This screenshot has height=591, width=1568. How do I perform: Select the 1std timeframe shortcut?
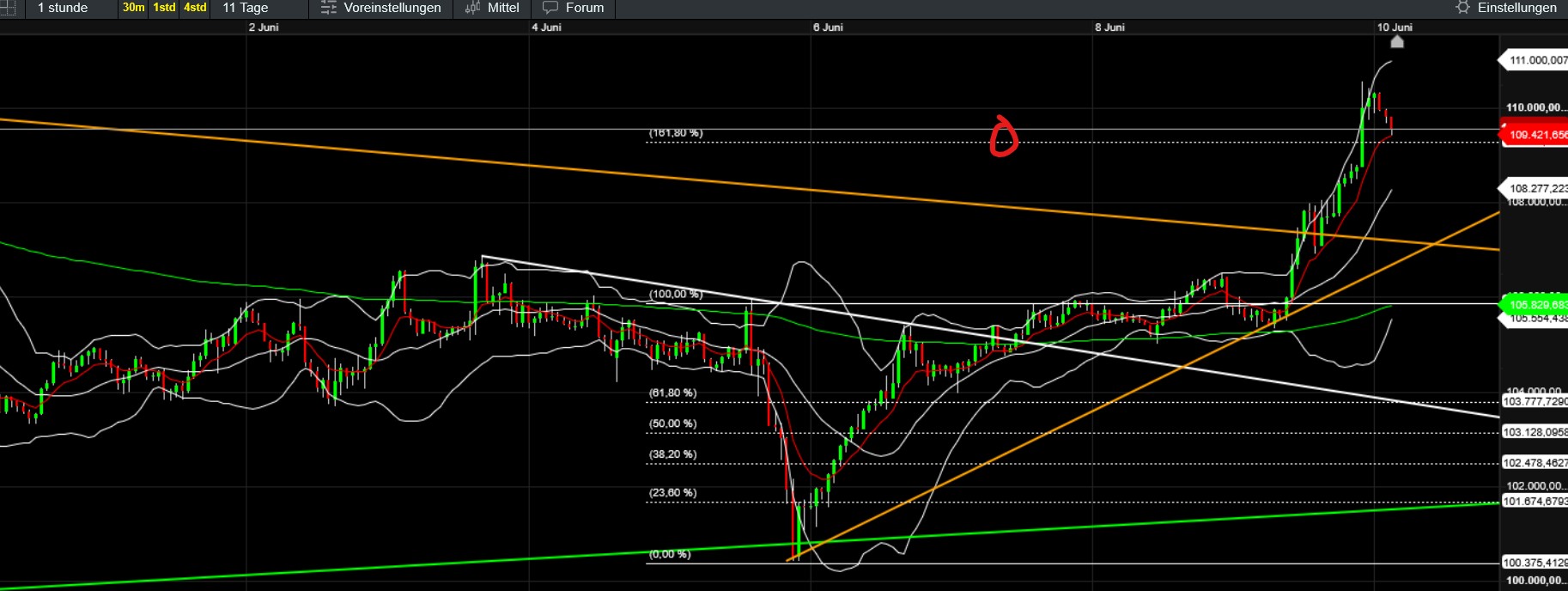point(164,8)
